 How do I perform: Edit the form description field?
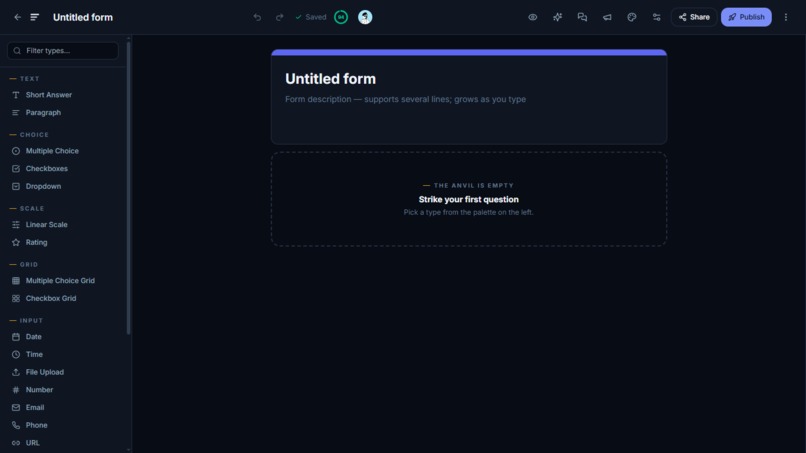tap(469, 99)
